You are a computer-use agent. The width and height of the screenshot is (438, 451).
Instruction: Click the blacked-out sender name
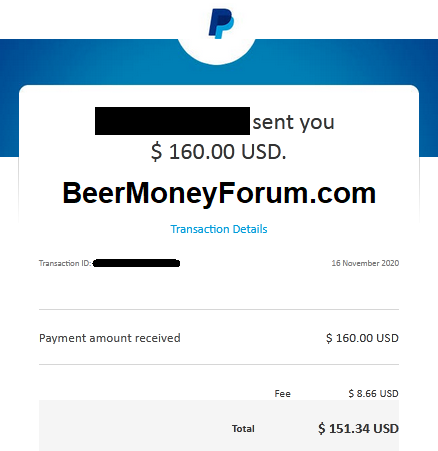[x=172, y=121]
